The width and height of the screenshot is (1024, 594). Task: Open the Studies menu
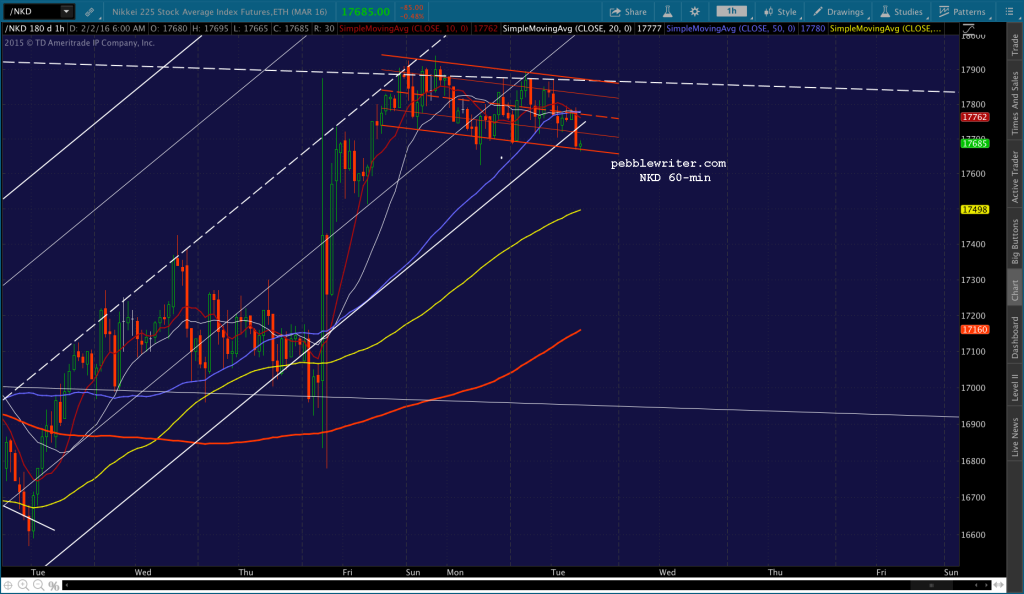point(901,11)
